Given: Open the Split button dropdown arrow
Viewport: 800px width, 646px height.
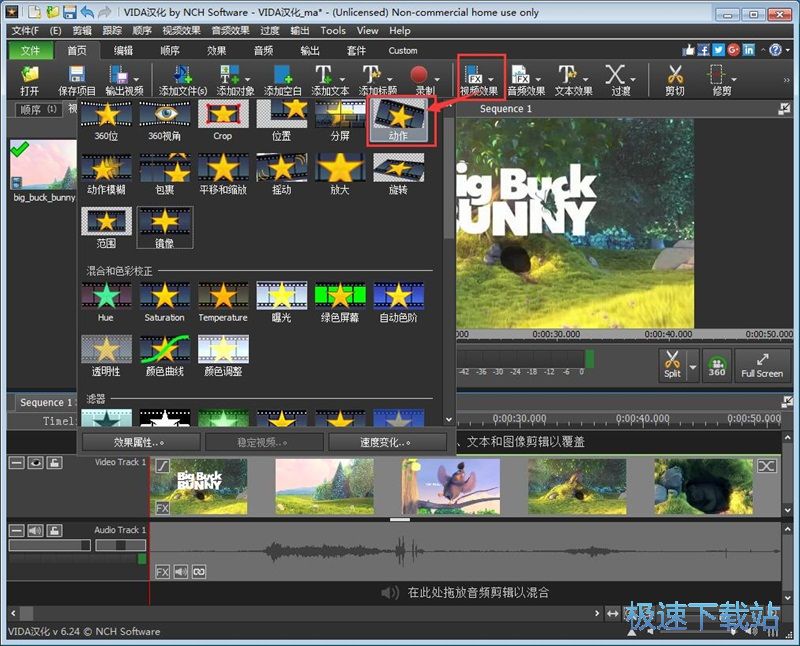Looking at the screenshot, I should [x=693, y=366].
